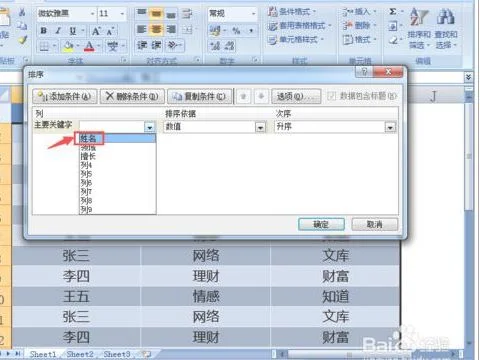Click the Copy icon in clipboard group
This screenshot has width=480, height=360.
(x=22, y=26)
